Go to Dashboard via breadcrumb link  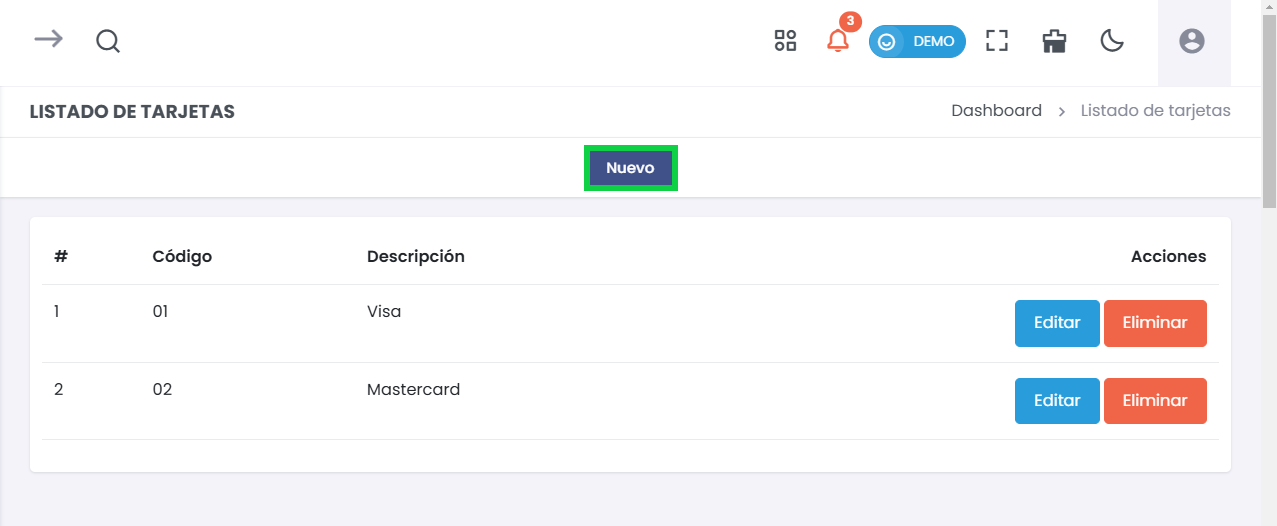tap(996, 111)
